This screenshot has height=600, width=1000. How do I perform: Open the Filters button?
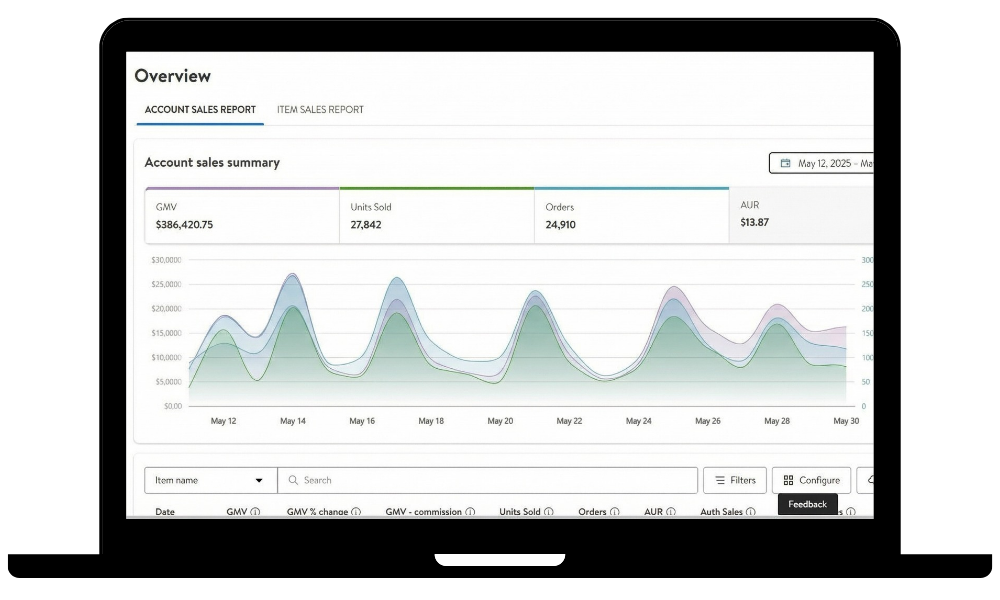pos(735,480)
